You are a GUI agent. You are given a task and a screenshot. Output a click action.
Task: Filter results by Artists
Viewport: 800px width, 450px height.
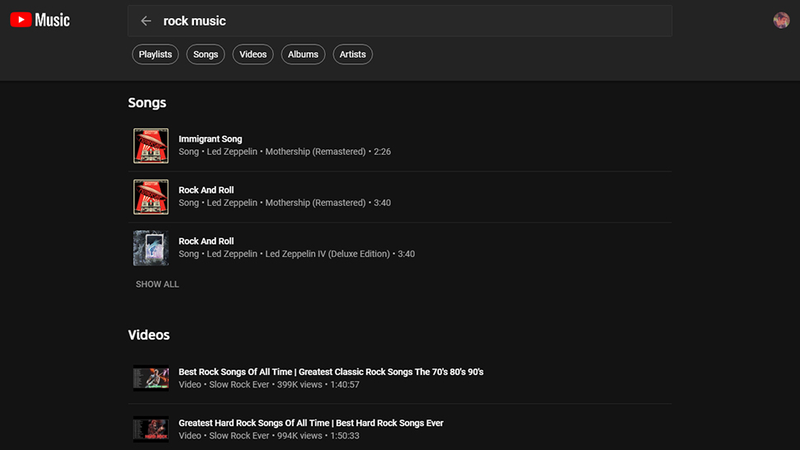[x=353, y=54]
